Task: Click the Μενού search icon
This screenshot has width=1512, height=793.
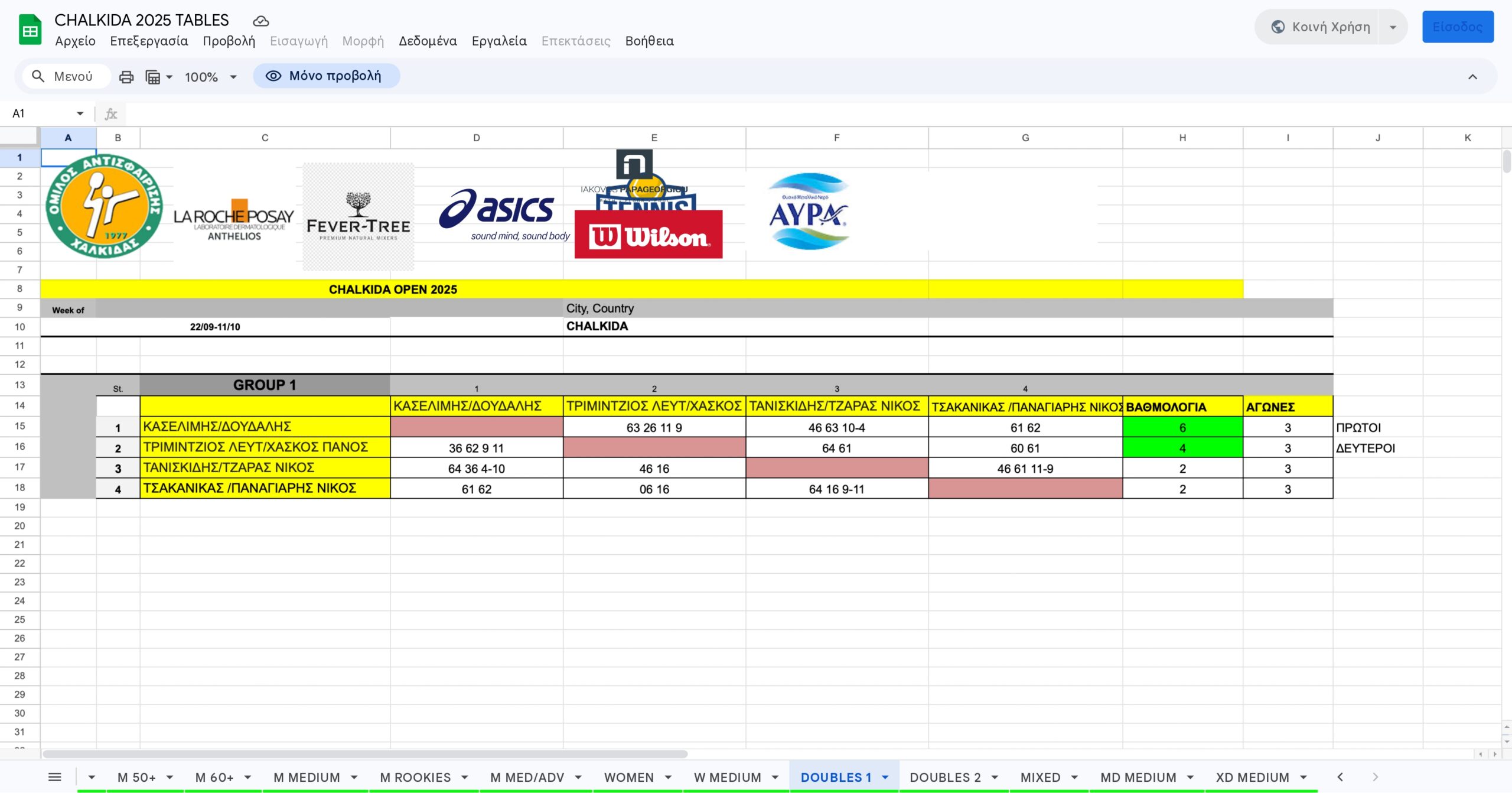Action: (x=38, y=76)
